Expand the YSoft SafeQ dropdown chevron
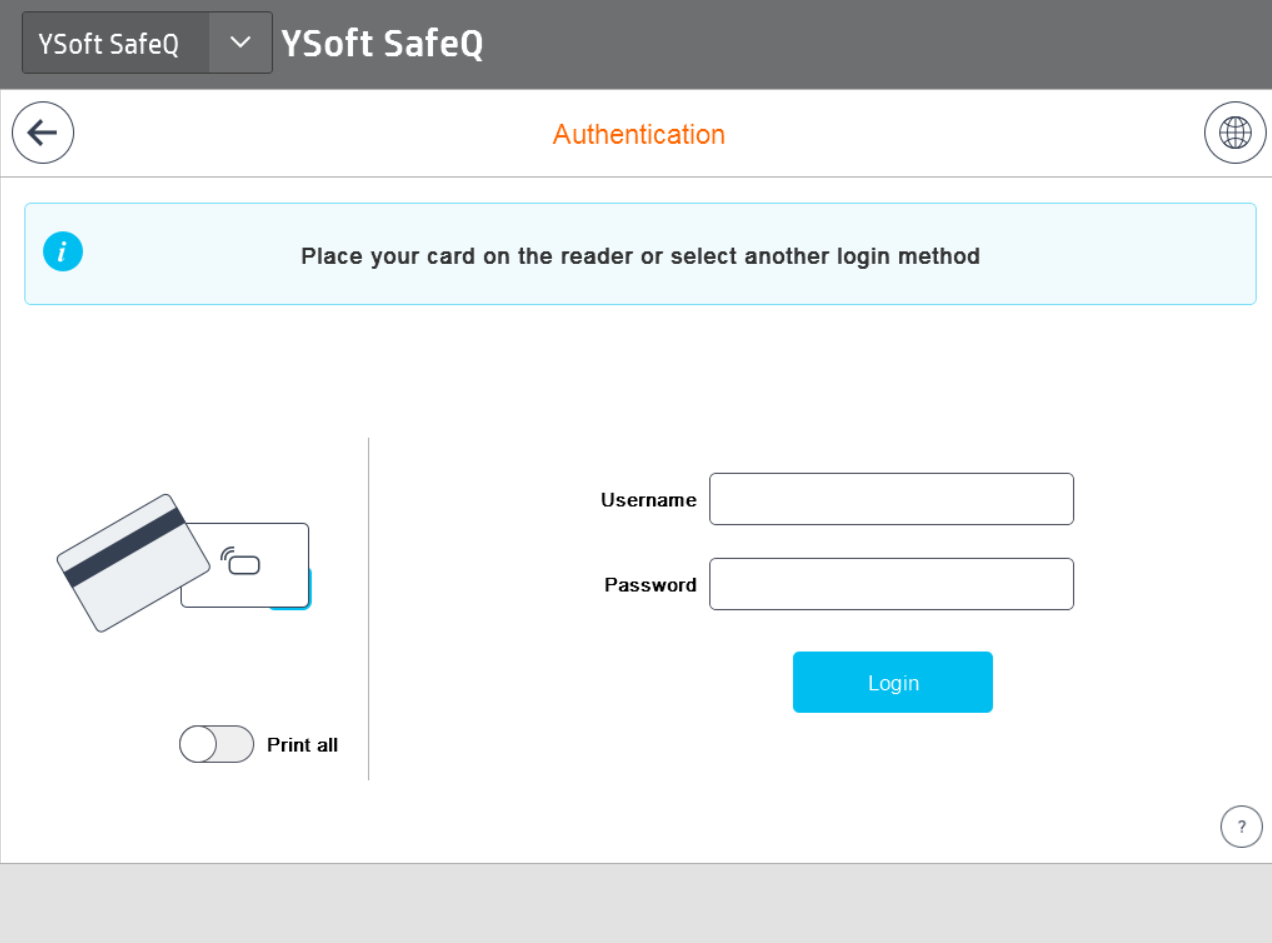Screen dimensions: 1272x943 tap(240, 43)
